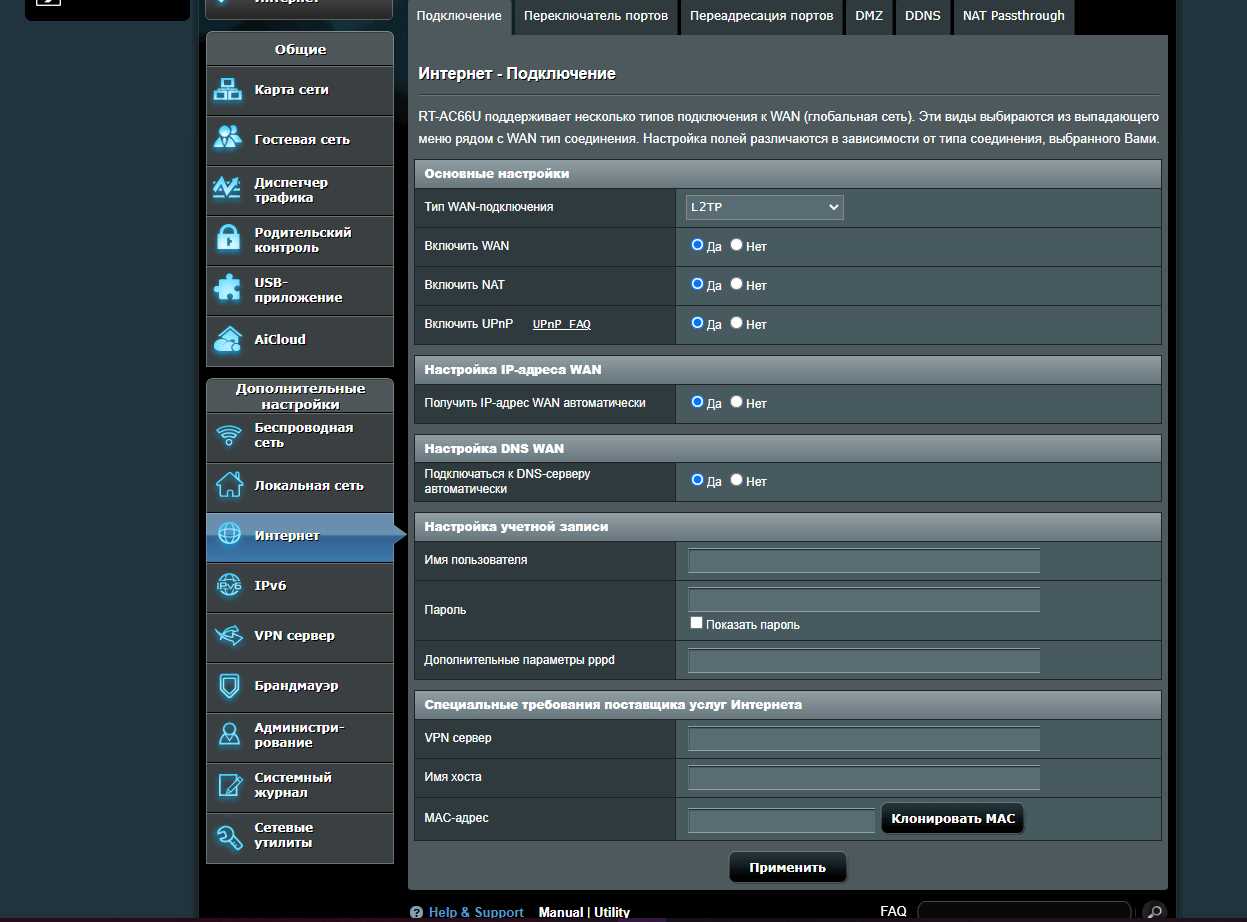
Task: Click the VPN сервер address field
Action: 864,739
